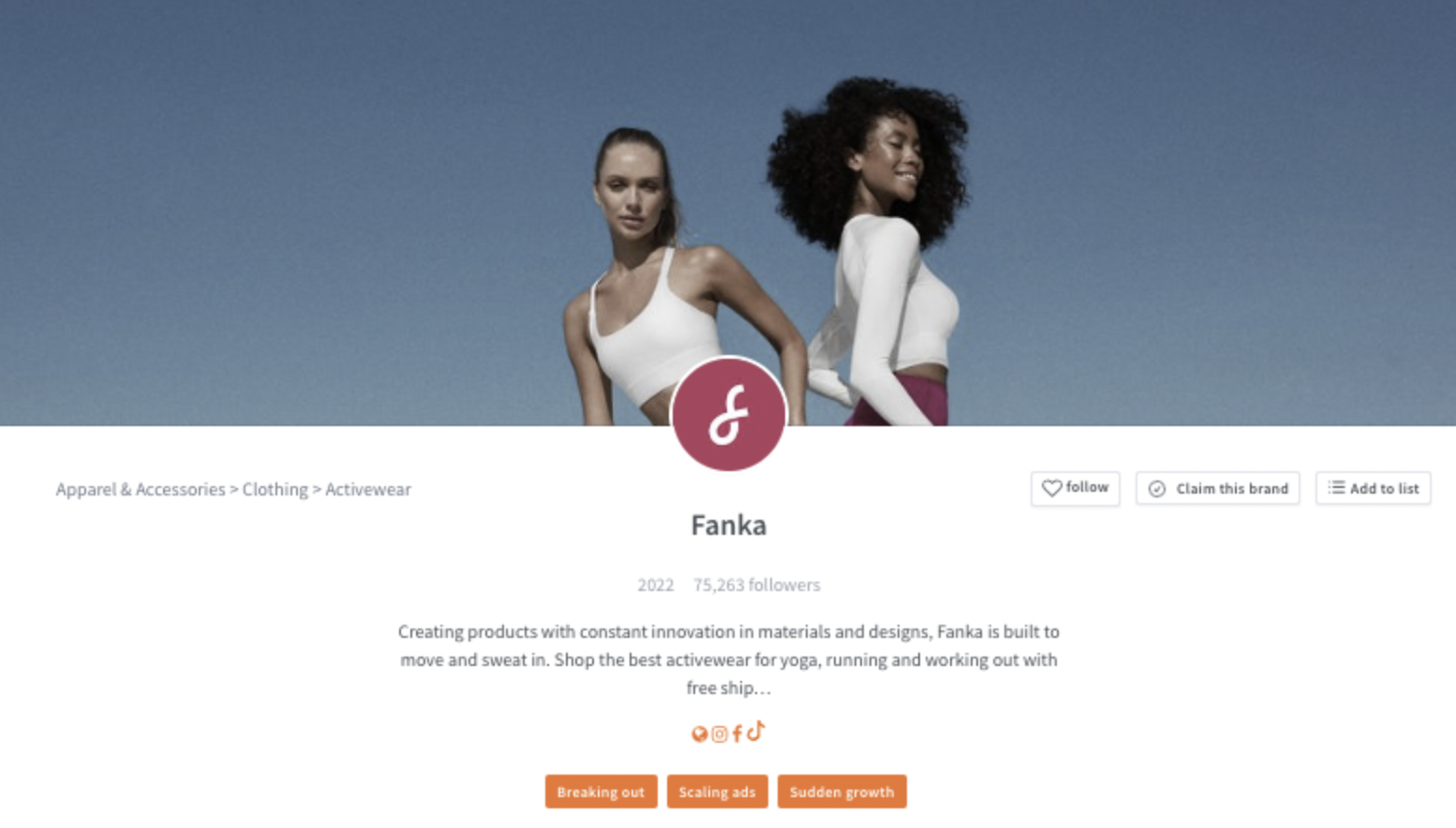The height and width of the screenshot is (828, 1456).
Task: Click the Claim this brand button text
Action: click(1232, 489)
